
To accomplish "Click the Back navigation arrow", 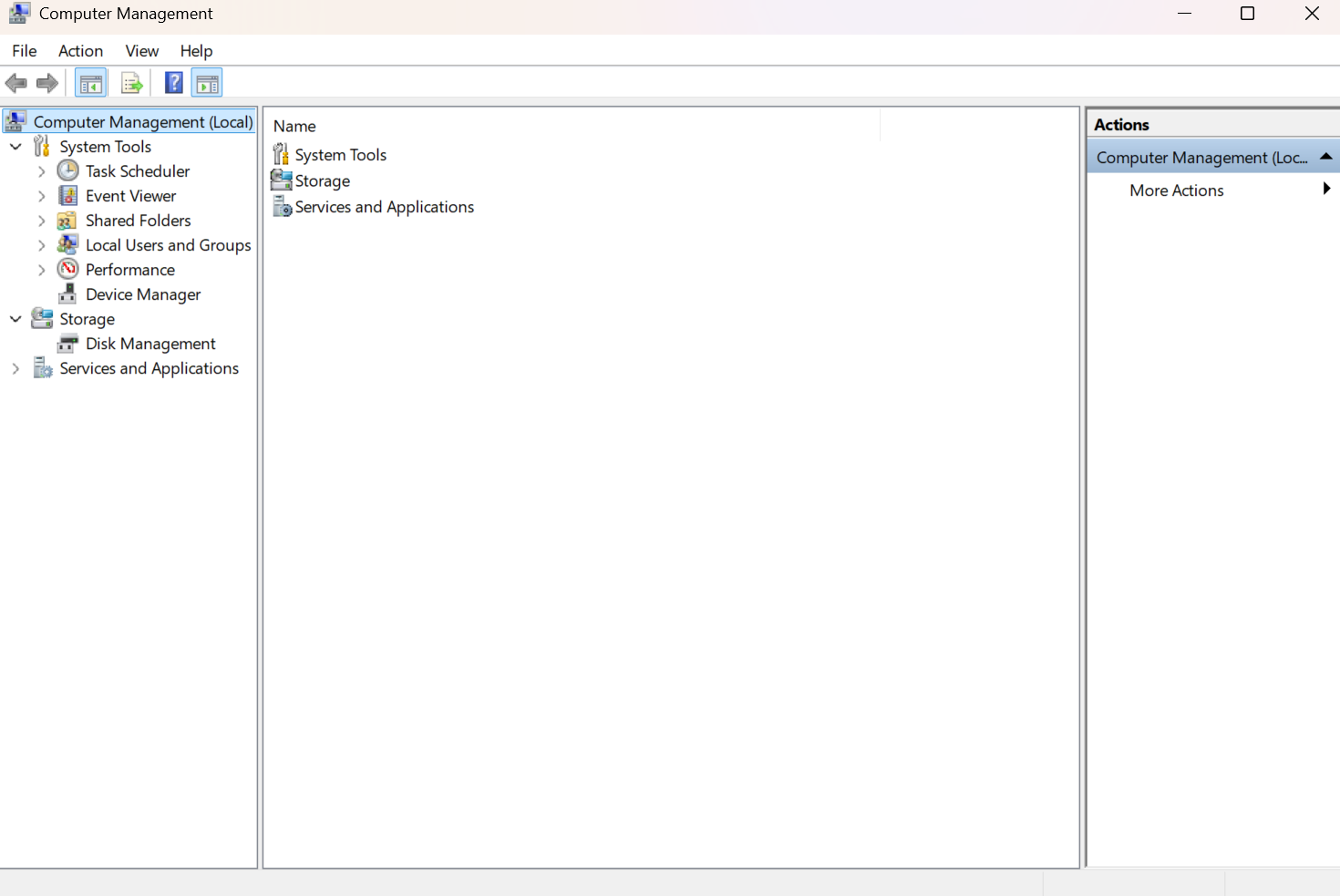I will click(x=15, y=82).
